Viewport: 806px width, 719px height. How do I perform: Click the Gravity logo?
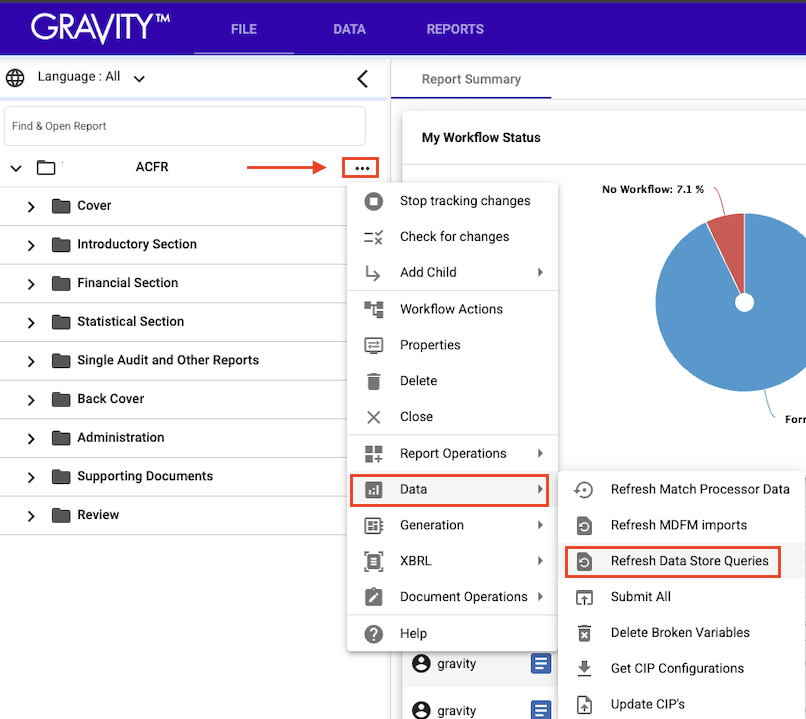click(x=100, y=28)
